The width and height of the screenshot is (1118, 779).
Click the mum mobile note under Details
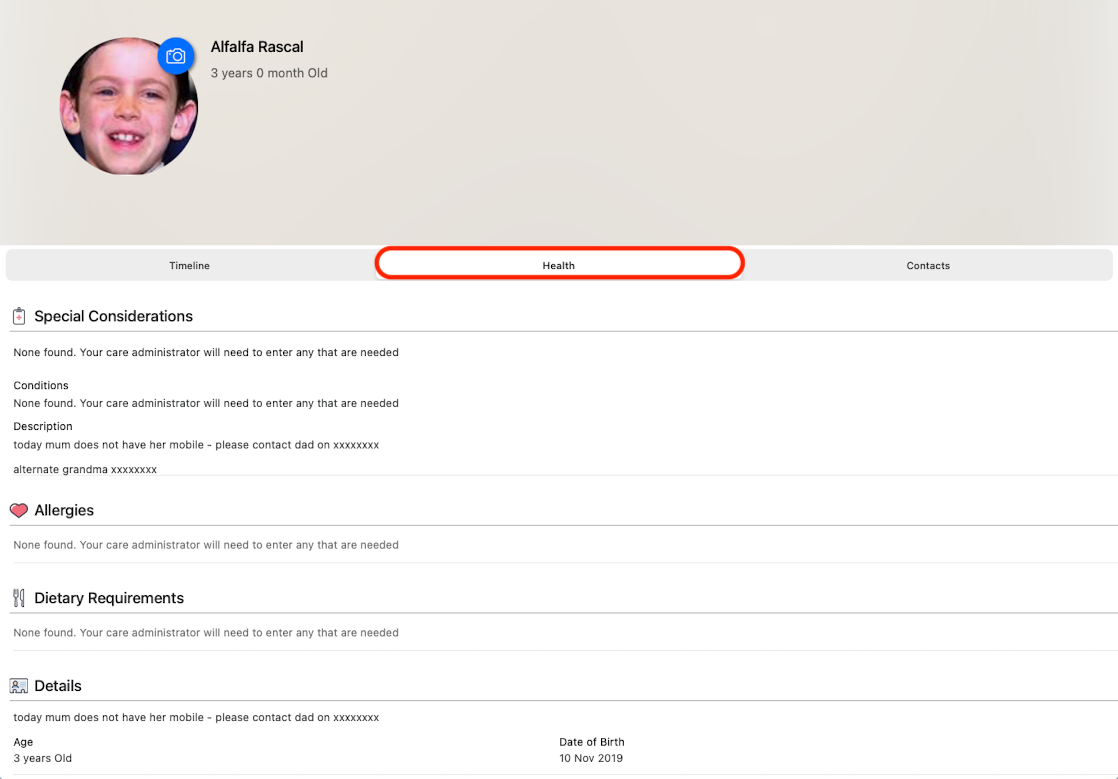pos(196,717)
